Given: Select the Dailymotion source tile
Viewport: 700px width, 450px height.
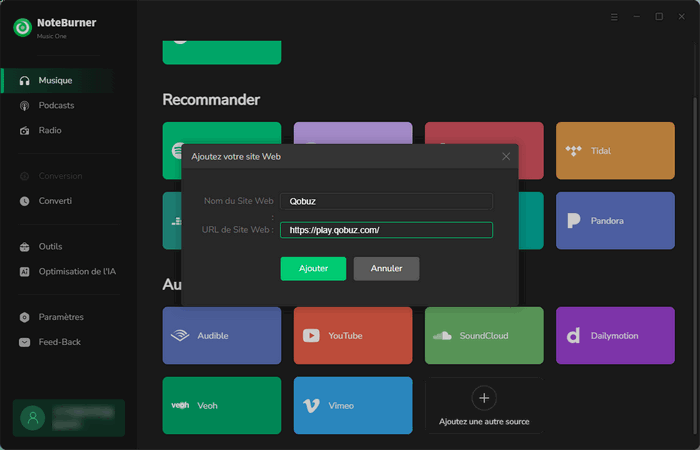Looking at the screenshot, I should click(x=615, y=336).
